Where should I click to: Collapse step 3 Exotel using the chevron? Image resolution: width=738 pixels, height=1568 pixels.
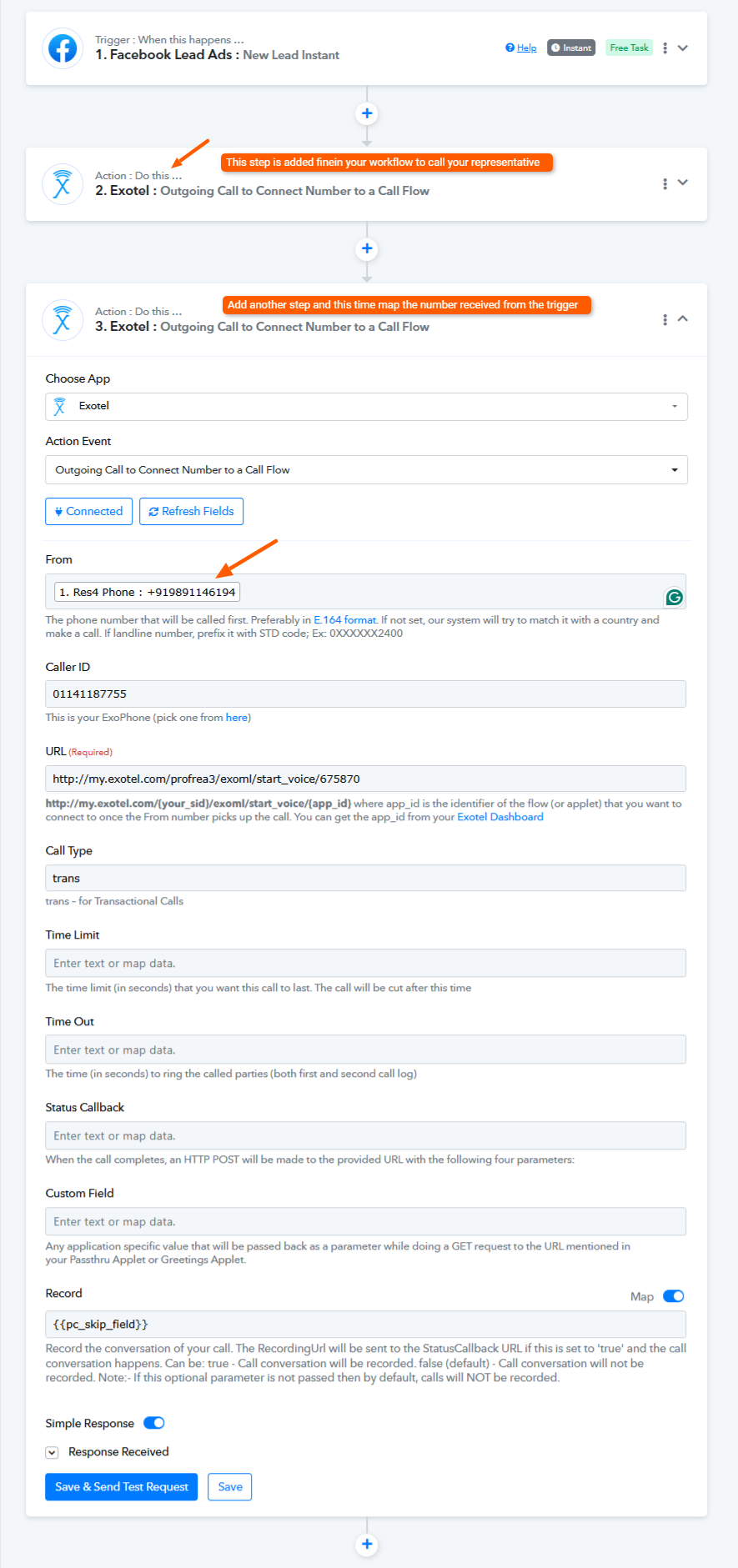pos(683,318)
